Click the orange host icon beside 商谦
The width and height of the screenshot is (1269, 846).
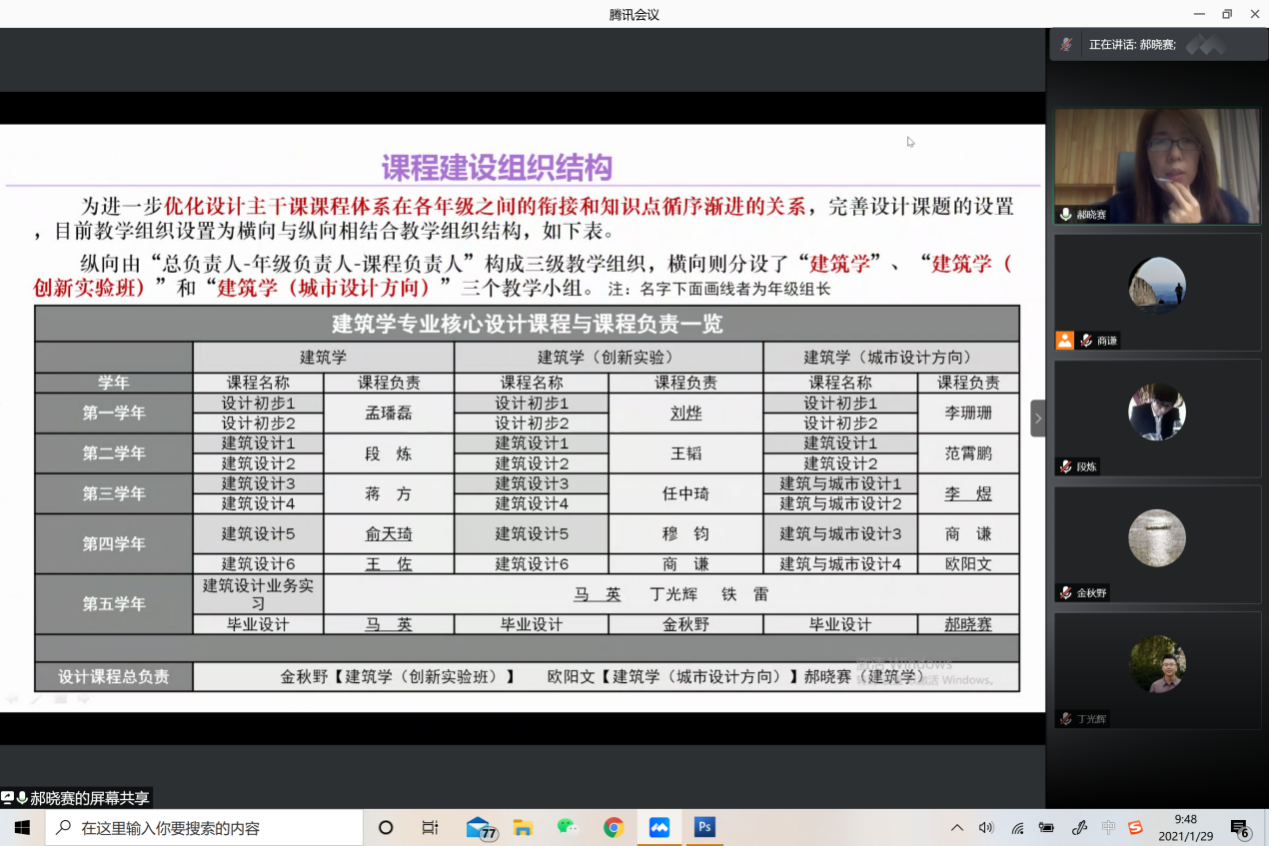click(1065, 340)
